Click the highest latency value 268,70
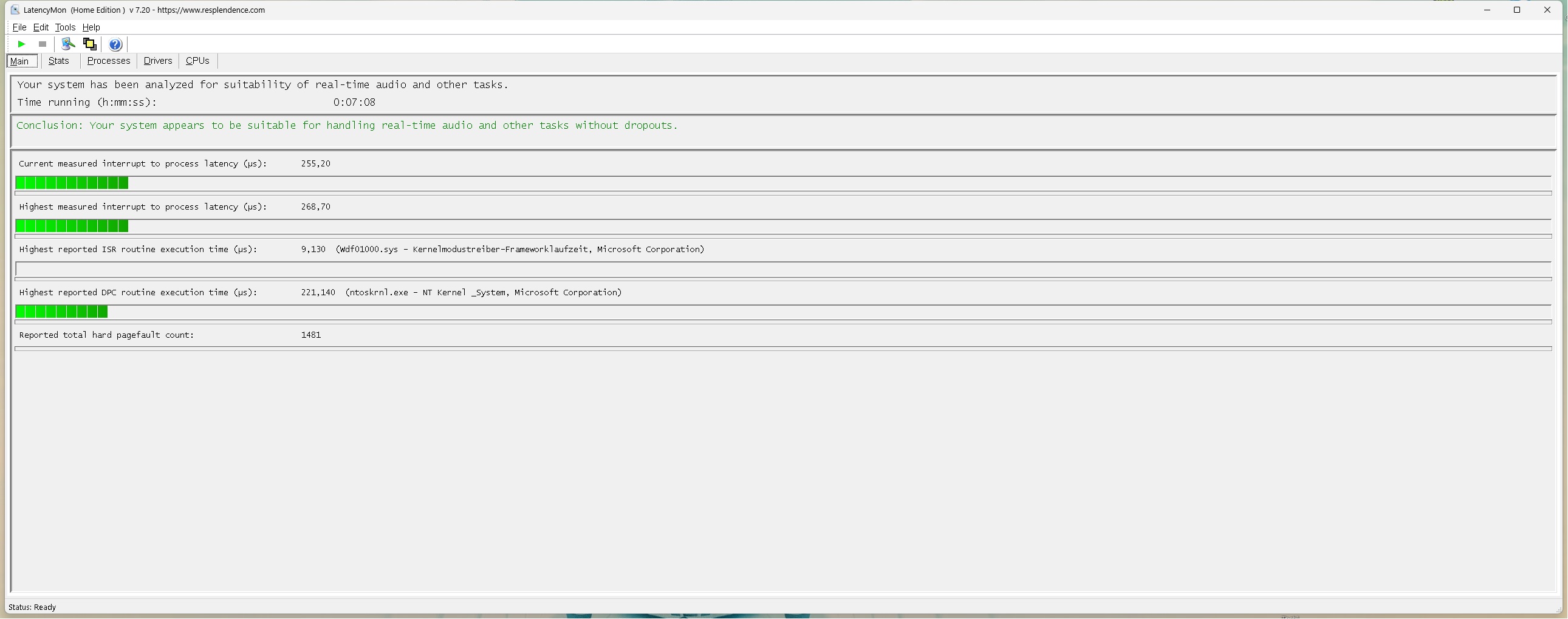This screenshot has height=619, width=1568. click(x=316, y=207)
